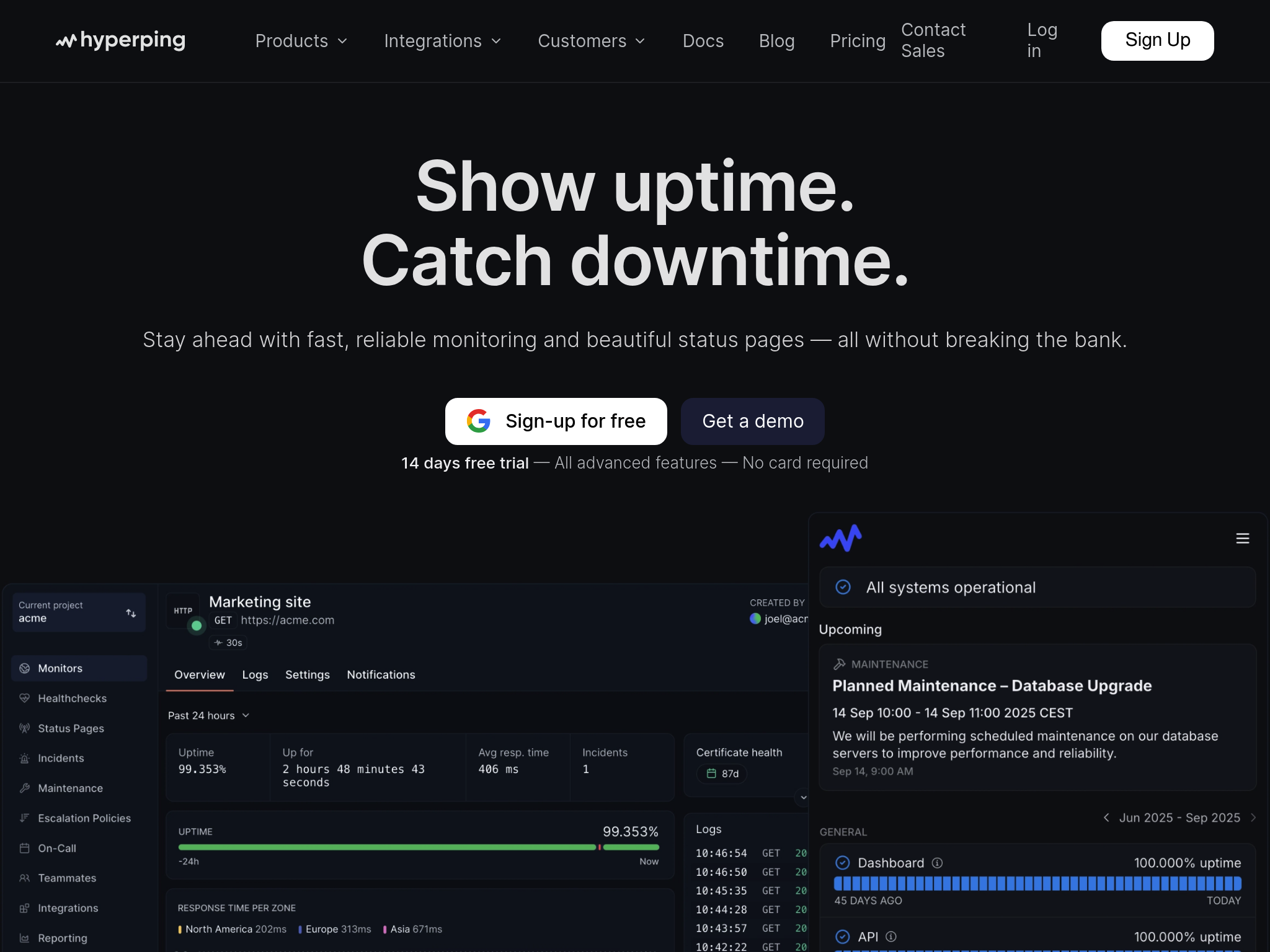Click the Monitors sidebar icon

(25, 668)
